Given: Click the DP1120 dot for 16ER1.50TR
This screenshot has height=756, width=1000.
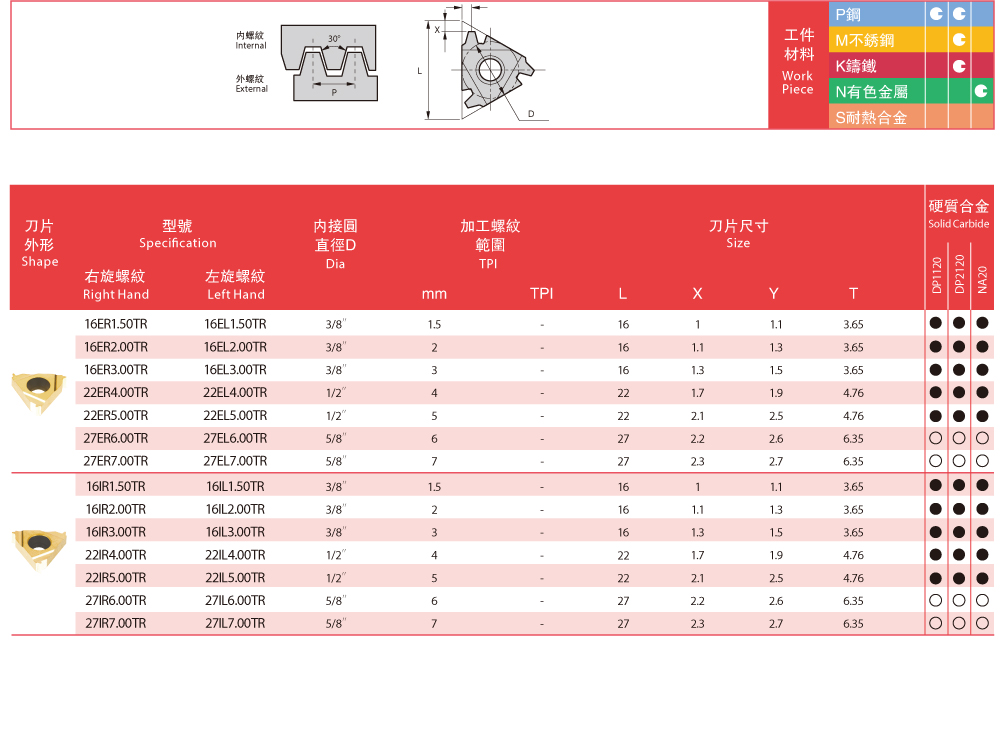Looking at the screenshot, I should pos(936,324).
